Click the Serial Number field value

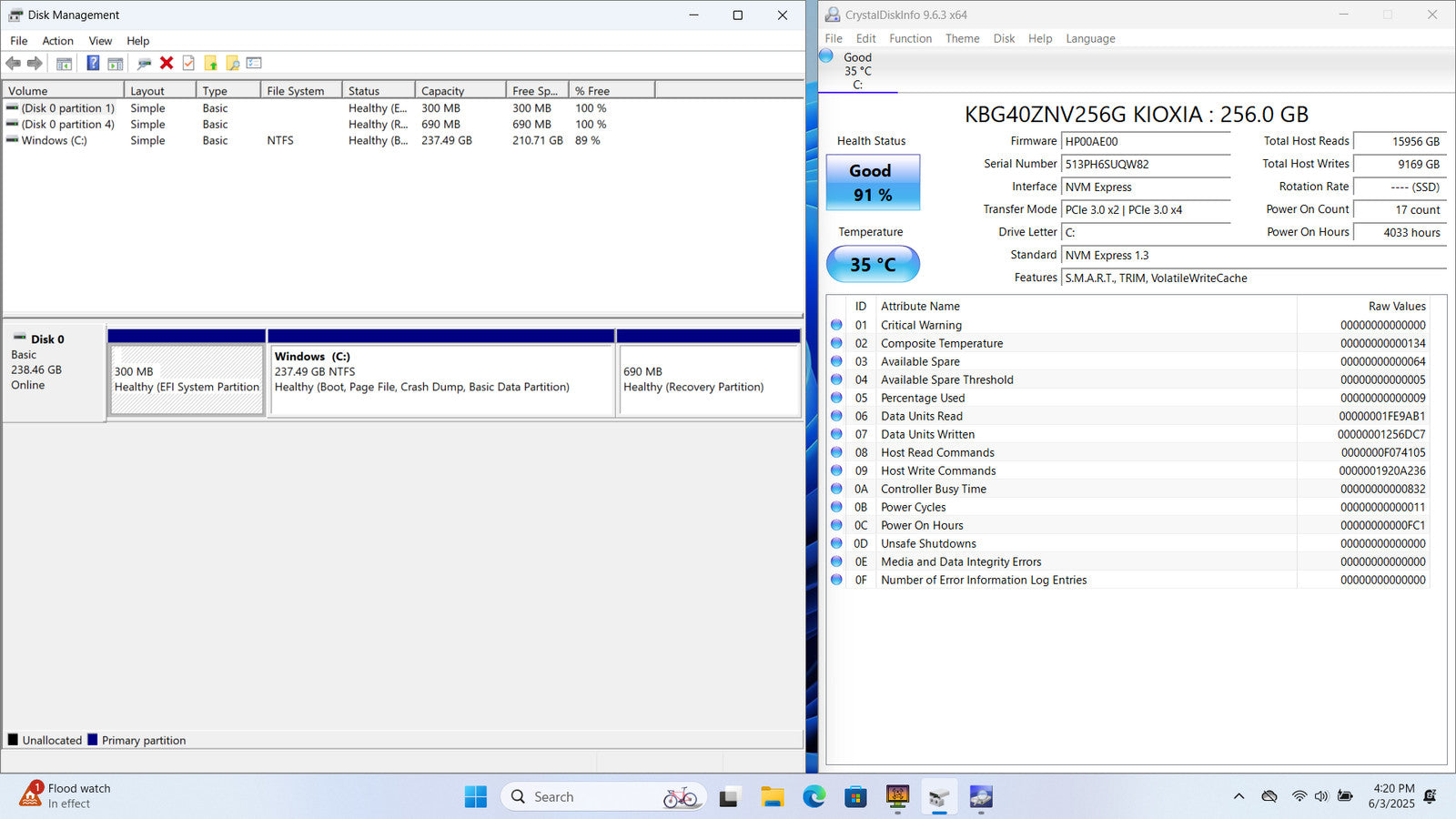click(x=1146, y=165)
